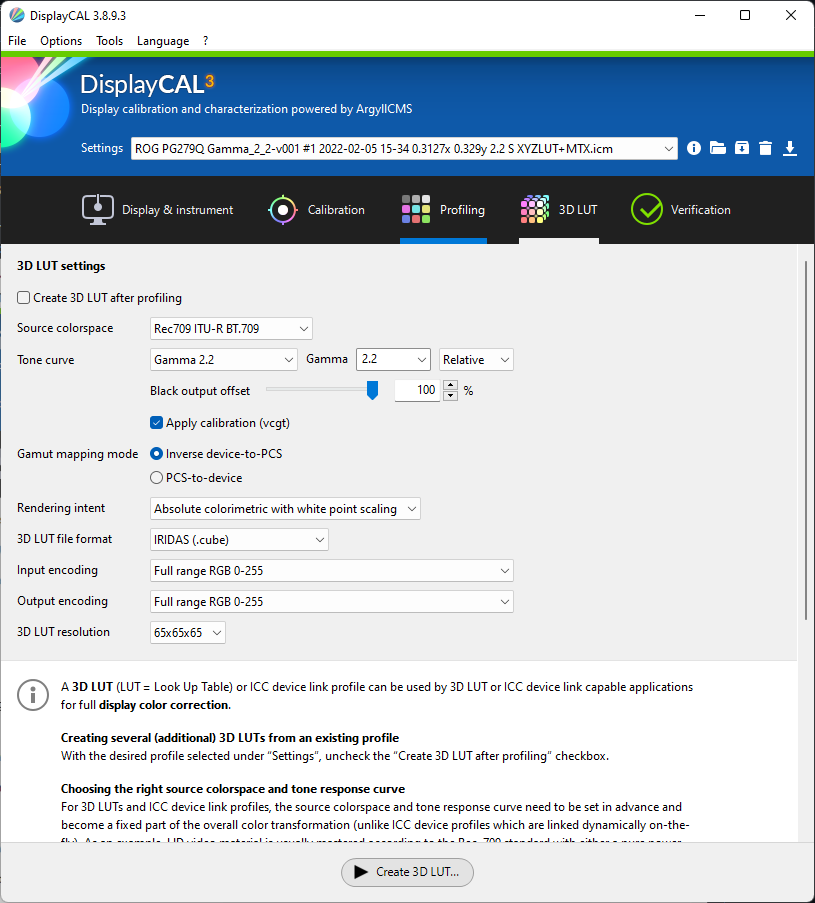Screen dimensions: 815x903
Task: Click the Create 3D LUT... button
Action: [407, 872]
